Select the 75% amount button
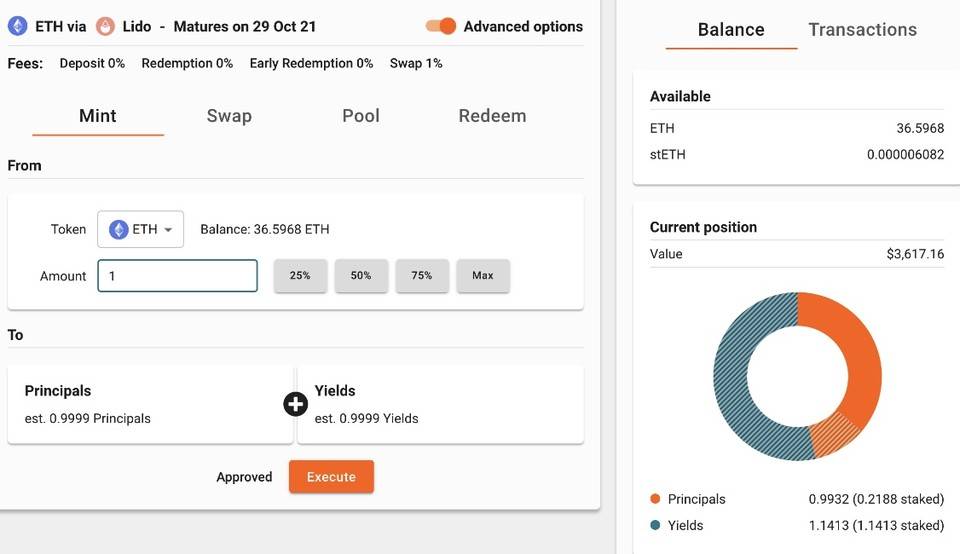 pos(422,275)
